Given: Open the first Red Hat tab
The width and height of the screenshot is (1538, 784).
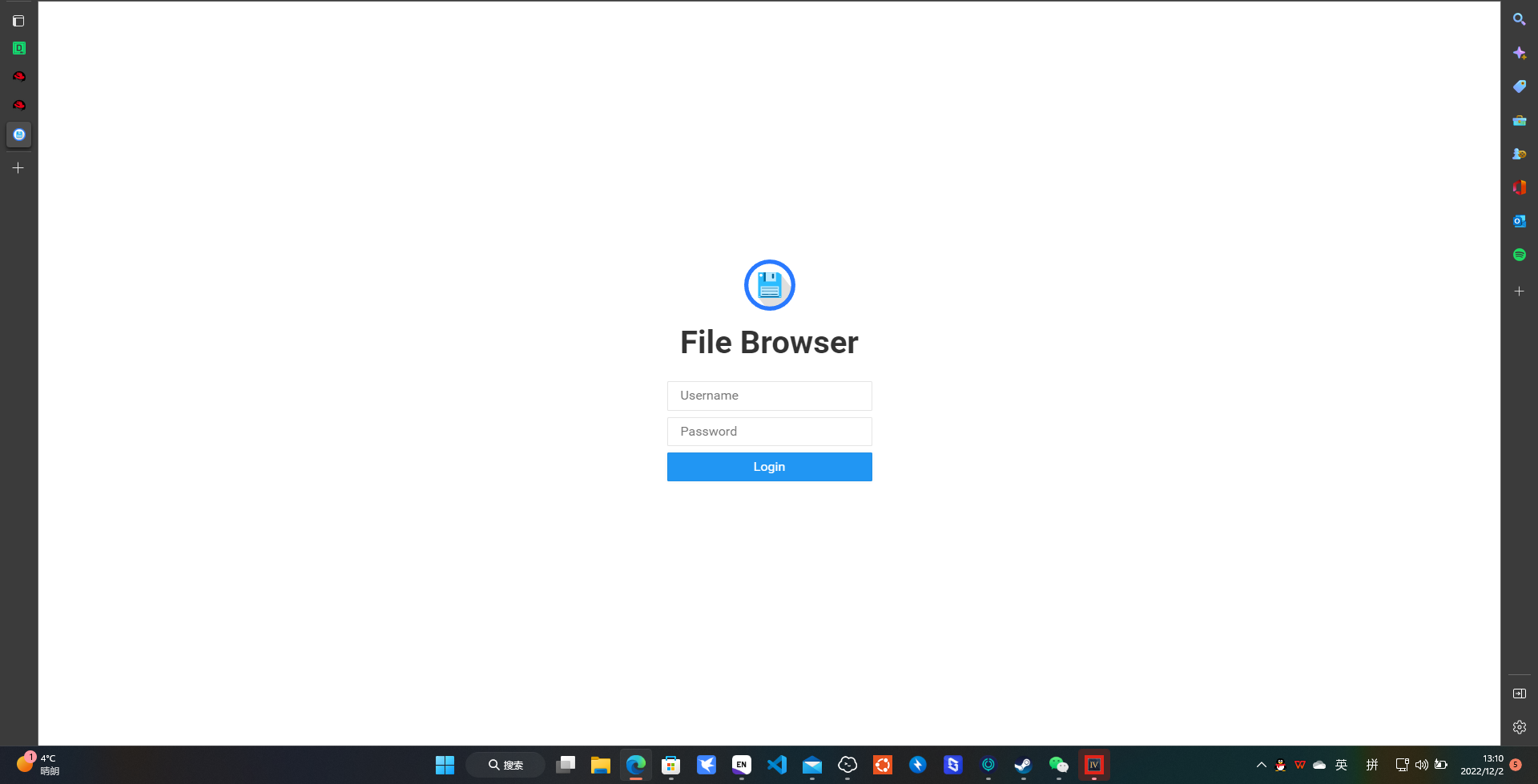Looking at the screenshot, I should click(x=18, y=76).
